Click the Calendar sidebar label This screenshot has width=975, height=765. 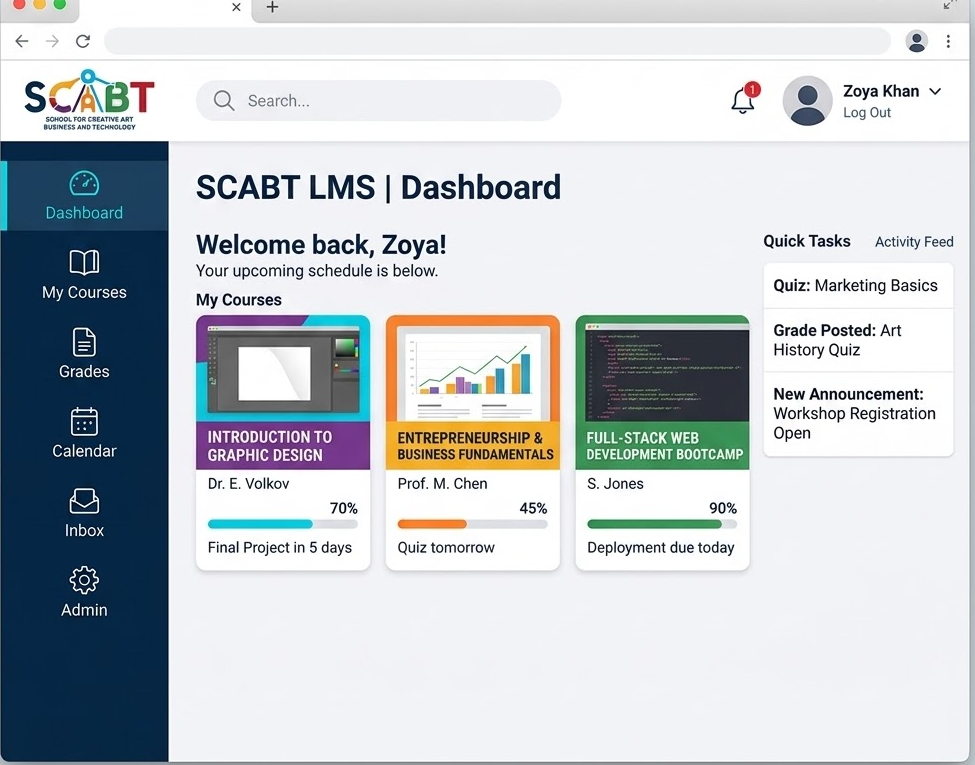click(84, 451)
